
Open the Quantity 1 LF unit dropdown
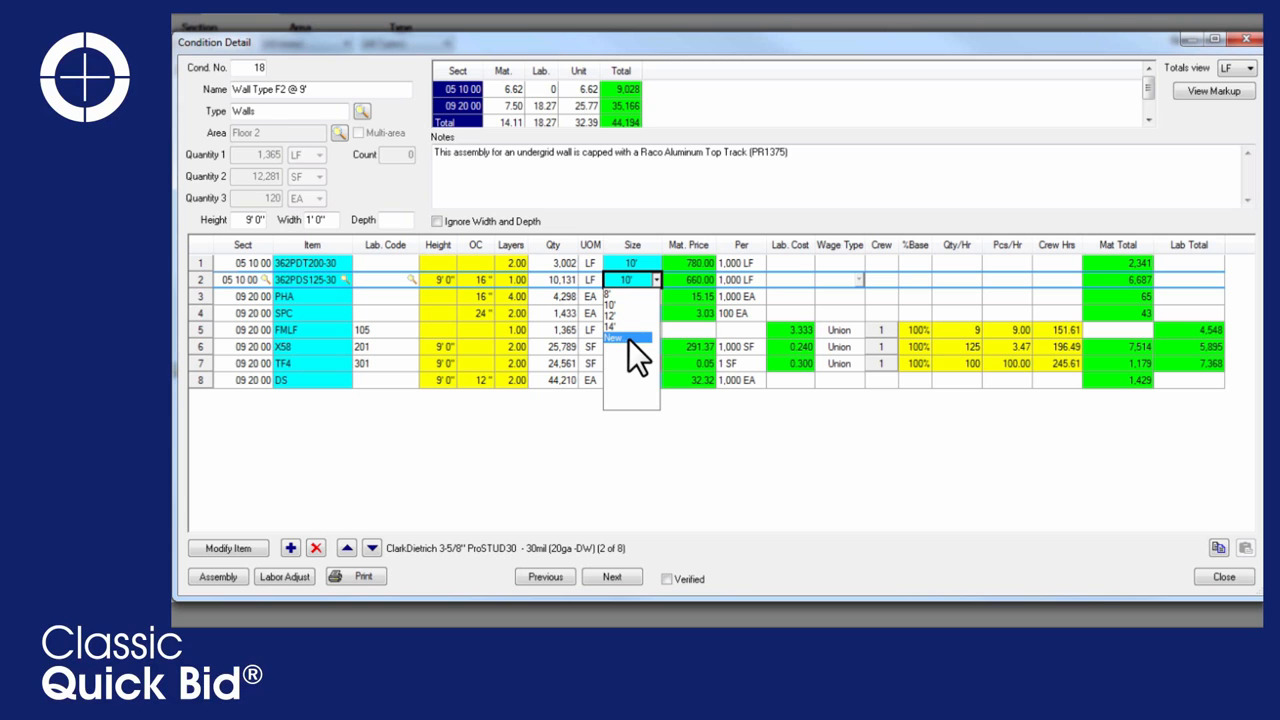[320, 155]
